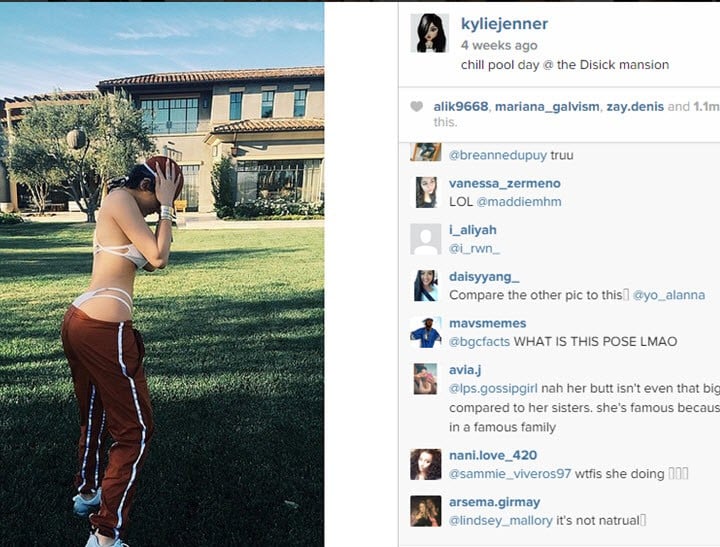Click avia.j's avatar thumbnail
This screenshot has width=720, height=547.
[x=426, y=379]
